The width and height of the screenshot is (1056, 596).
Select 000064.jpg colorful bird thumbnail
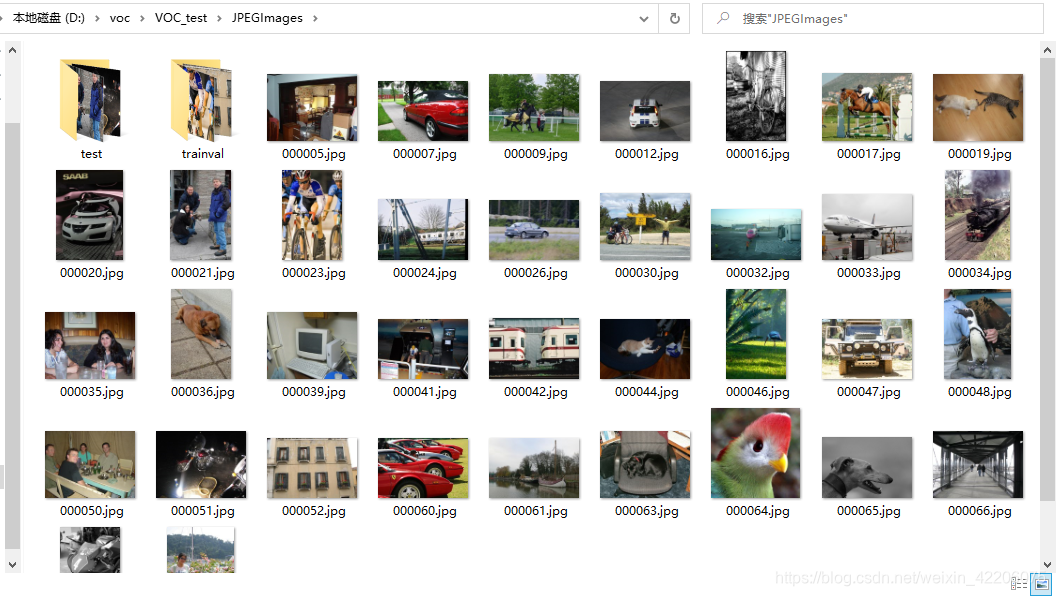point(756,453)
